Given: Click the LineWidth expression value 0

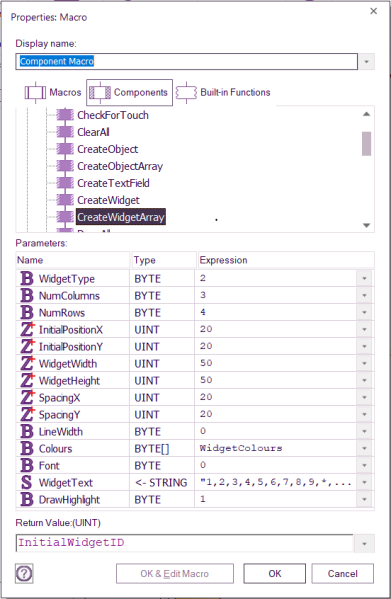Looking at the screenshot, I should tap(203, 431).
